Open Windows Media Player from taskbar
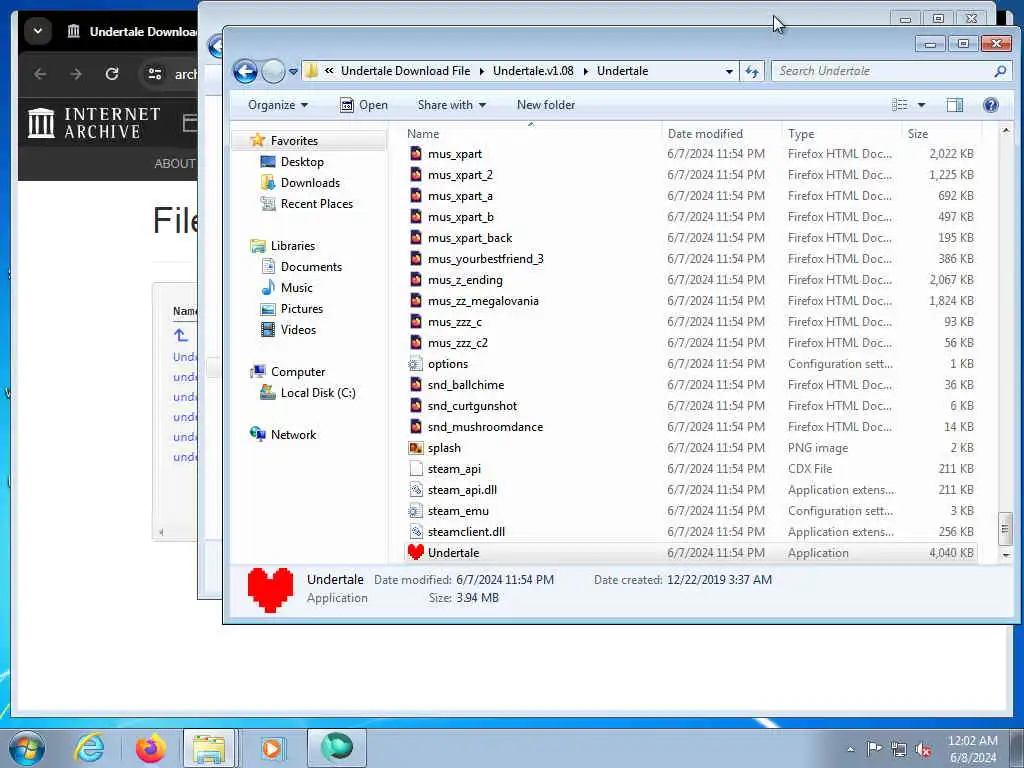This screenshot has width=1024, height=768. pos(272,748)
